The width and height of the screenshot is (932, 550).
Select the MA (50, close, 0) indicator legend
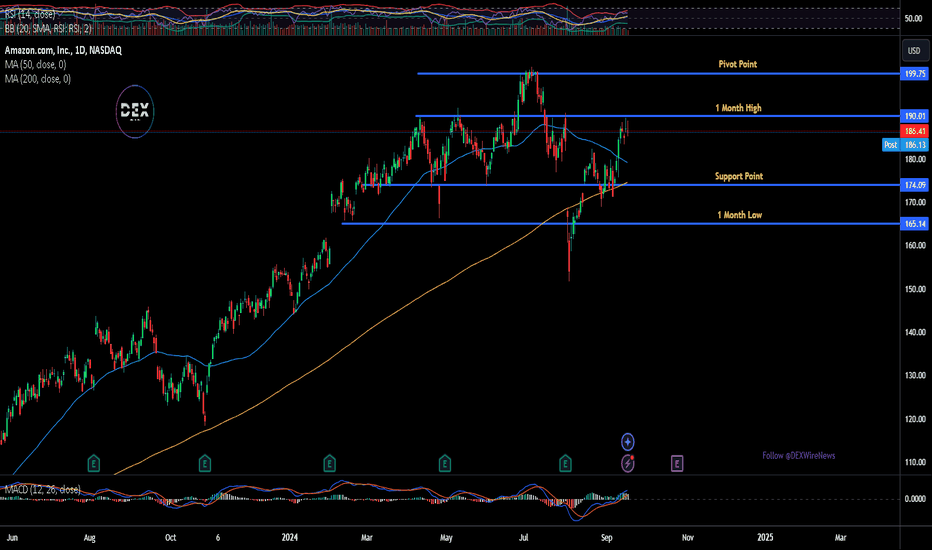pos(36,64)
